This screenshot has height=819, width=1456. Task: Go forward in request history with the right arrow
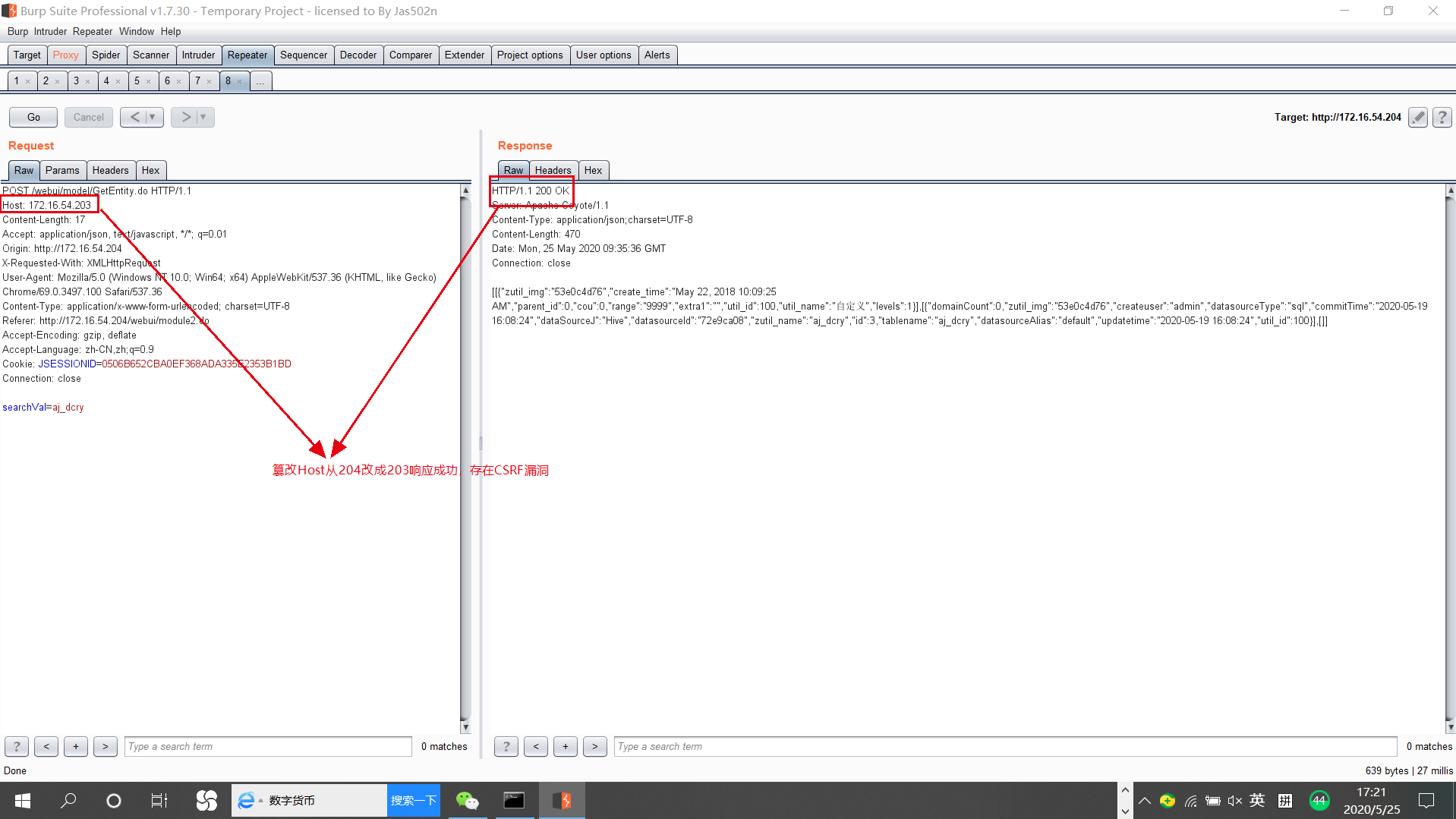(x=186, y=117)
